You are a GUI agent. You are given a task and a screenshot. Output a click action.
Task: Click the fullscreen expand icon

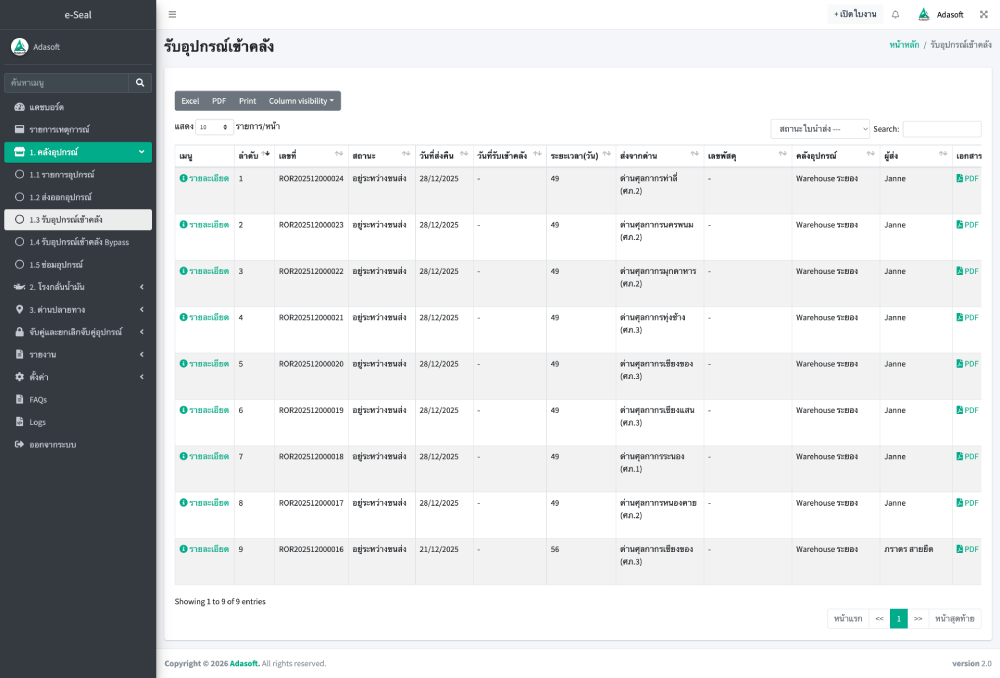click(x=983, y=14)
